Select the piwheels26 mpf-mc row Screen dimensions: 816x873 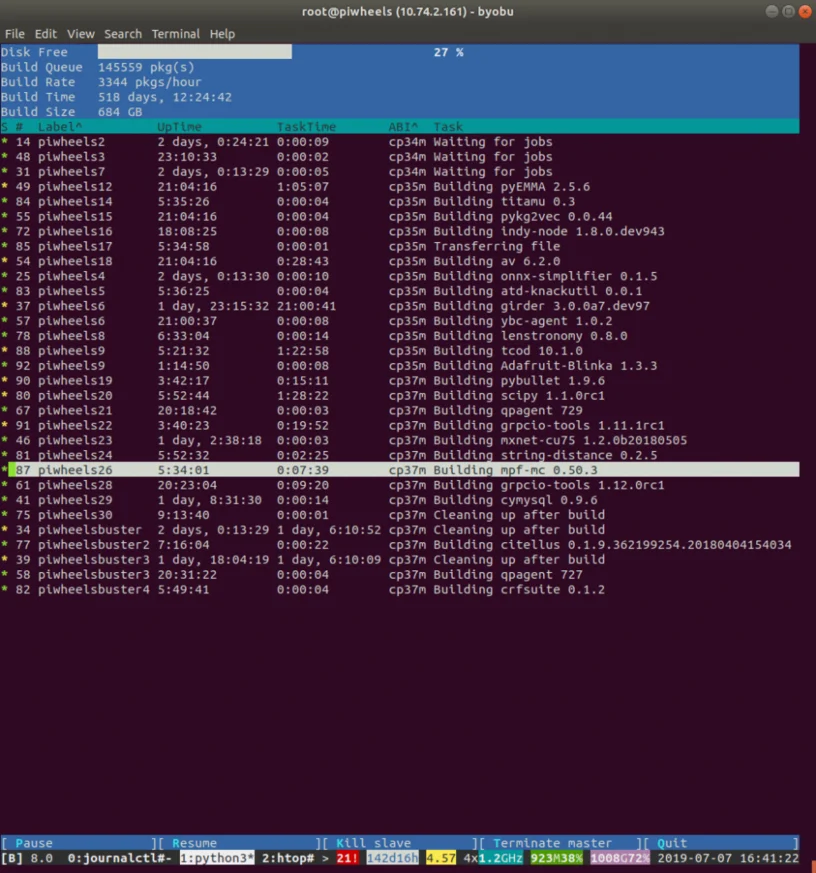(x=400, y=470)
